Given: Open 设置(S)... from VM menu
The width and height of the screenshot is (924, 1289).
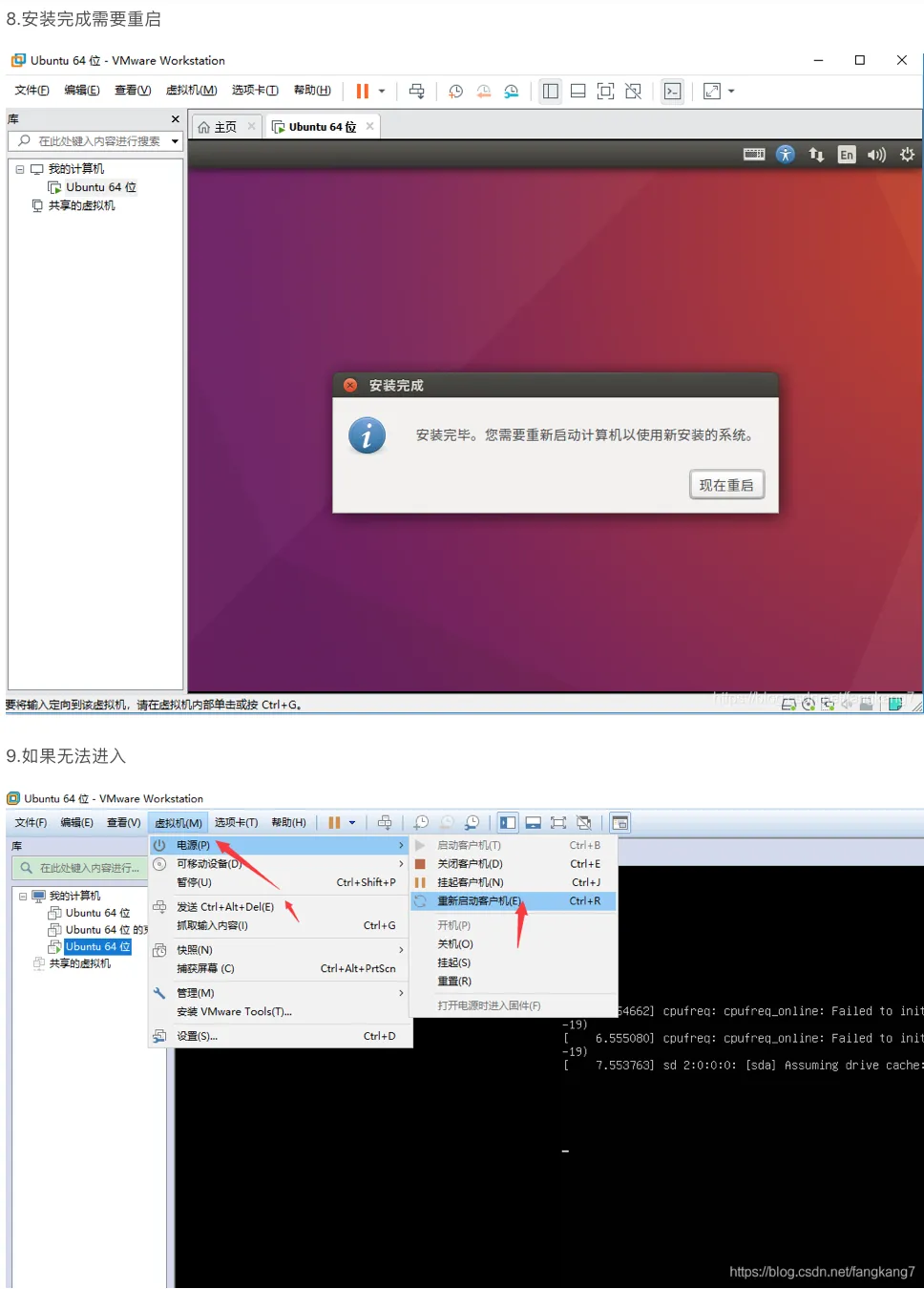Looking at the screenshot, I should click(279, 1036).
